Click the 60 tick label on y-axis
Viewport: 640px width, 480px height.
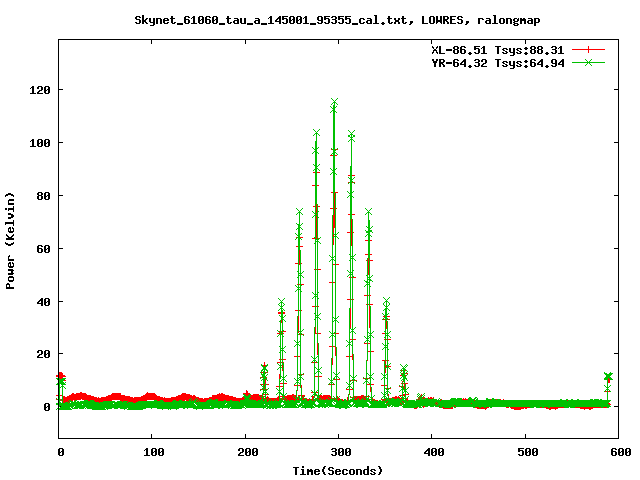pyautogui.click(x=43, y=249)
